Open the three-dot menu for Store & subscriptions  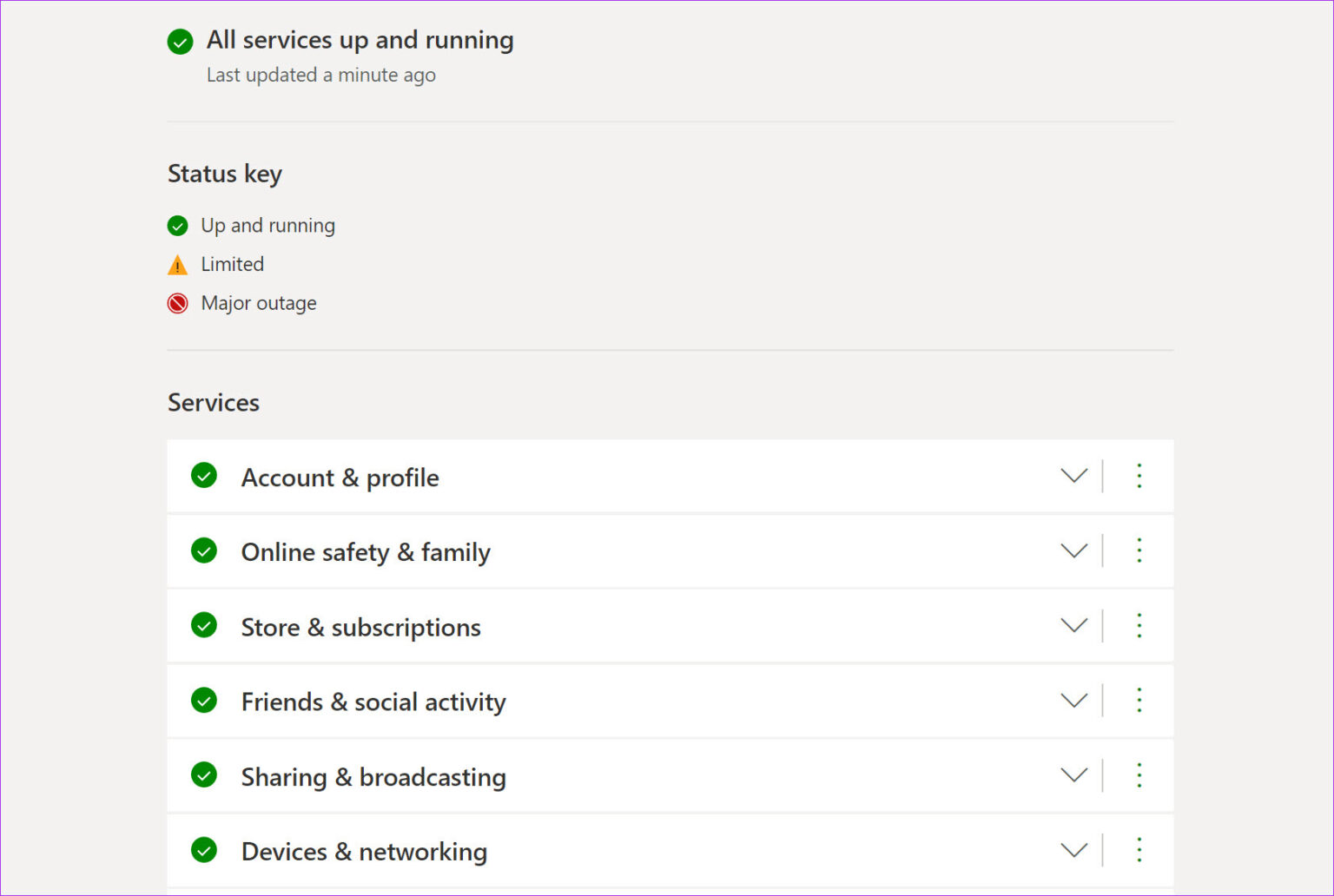[1139, 625]
